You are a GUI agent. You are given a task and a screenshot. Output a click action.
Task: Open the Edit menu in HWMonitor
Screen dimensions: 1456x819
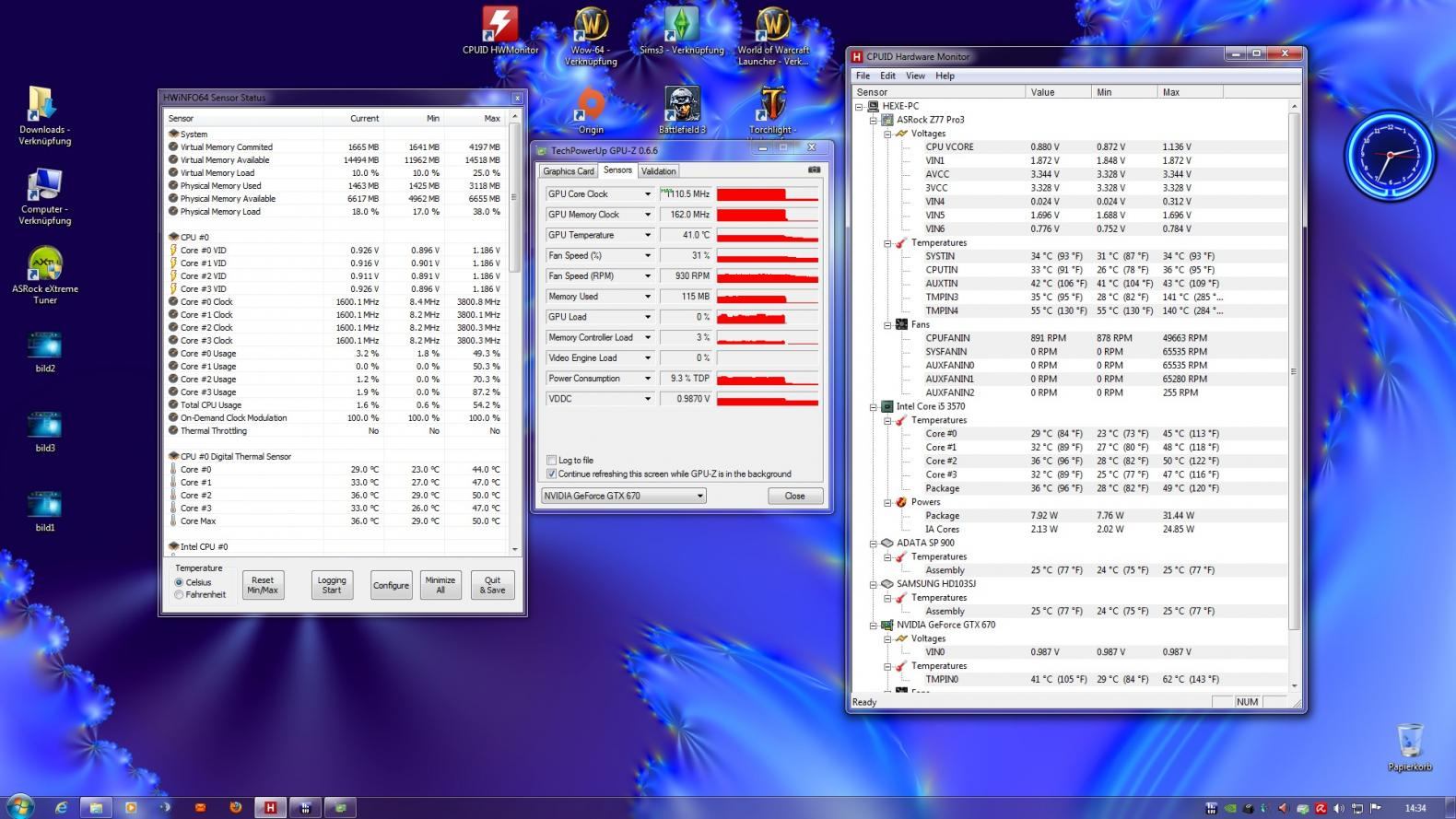pyautogui.click(x=887, y=76)
